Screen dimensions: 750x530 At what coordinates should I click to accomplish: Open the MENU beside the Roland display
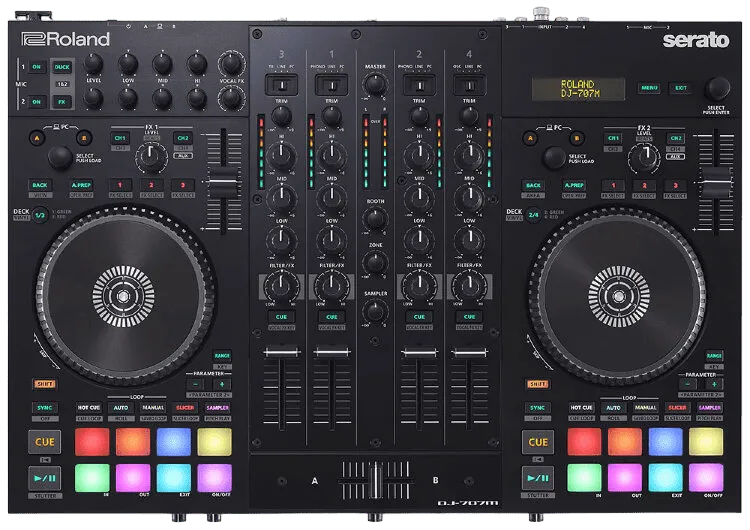(x=650, y=88)
